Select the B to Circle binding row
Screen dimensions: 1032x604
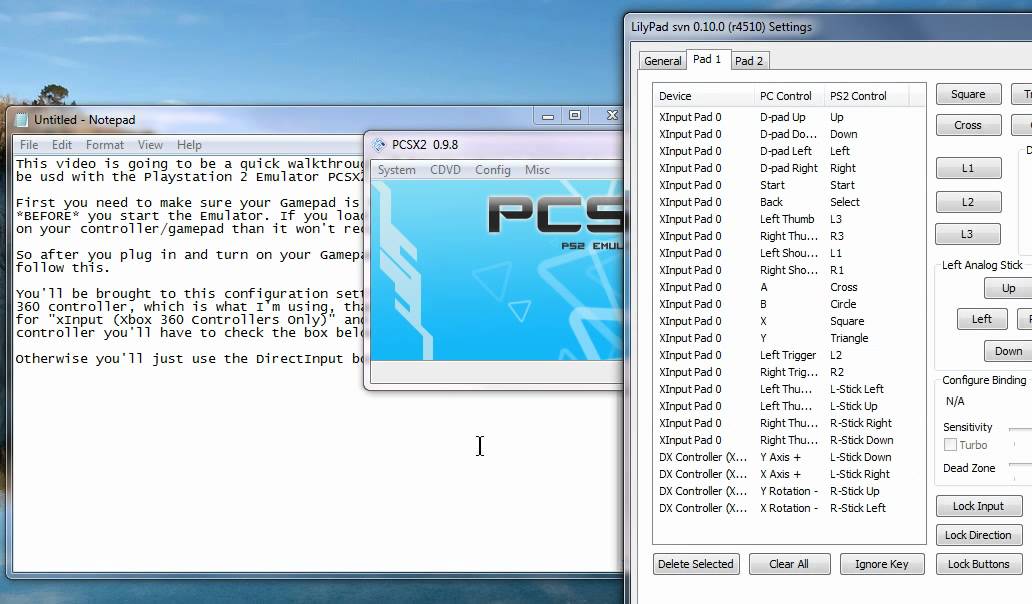pos(788,305)
